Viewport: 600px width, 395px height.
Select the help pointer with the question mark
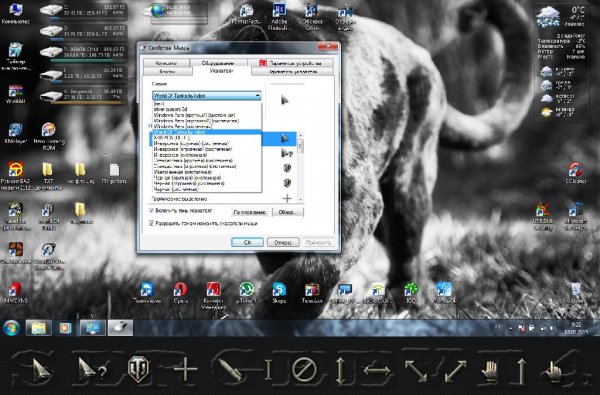point(287,153)
